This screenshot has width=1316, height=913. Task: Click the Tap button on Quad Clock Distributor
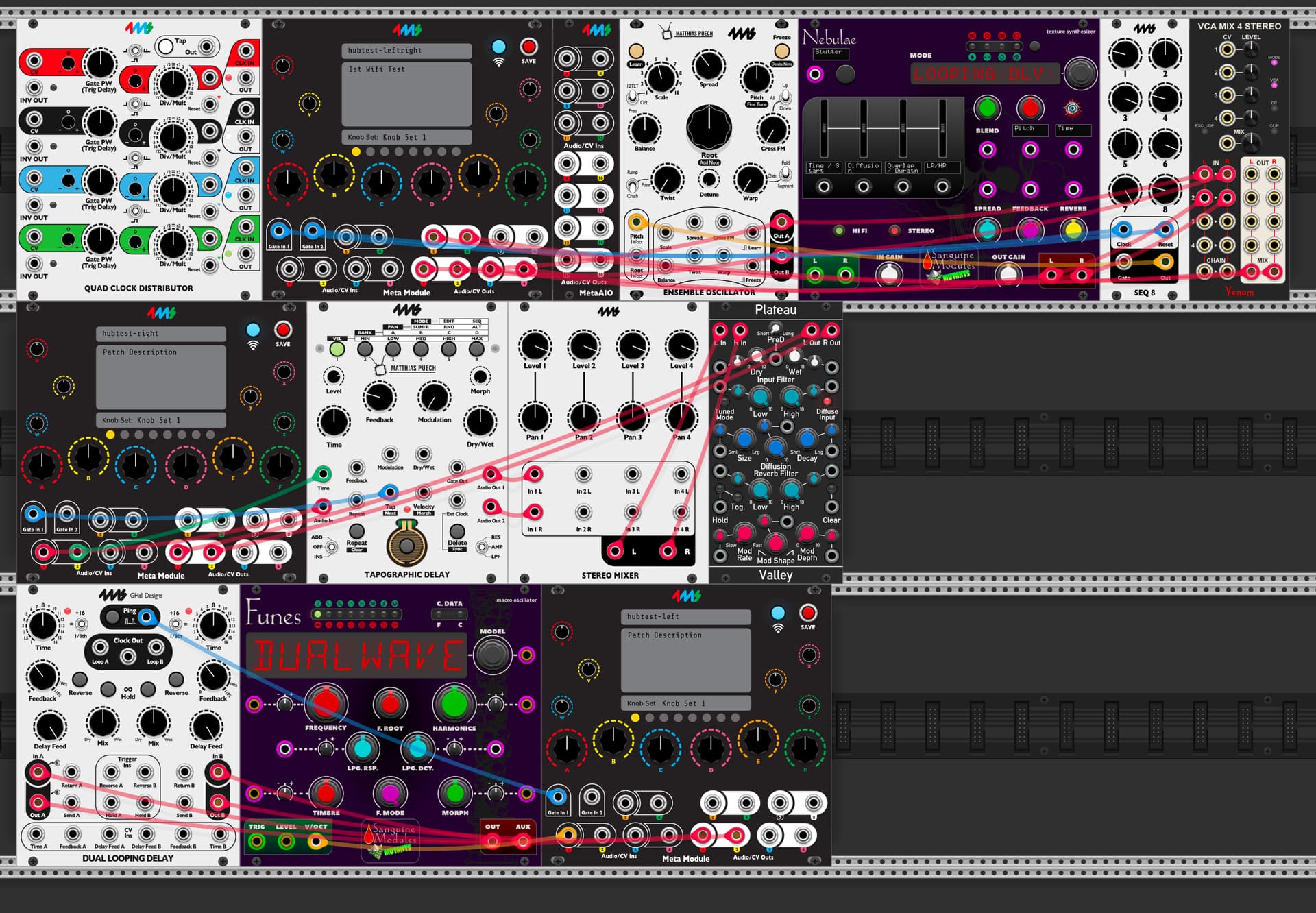tap(164, 47)
